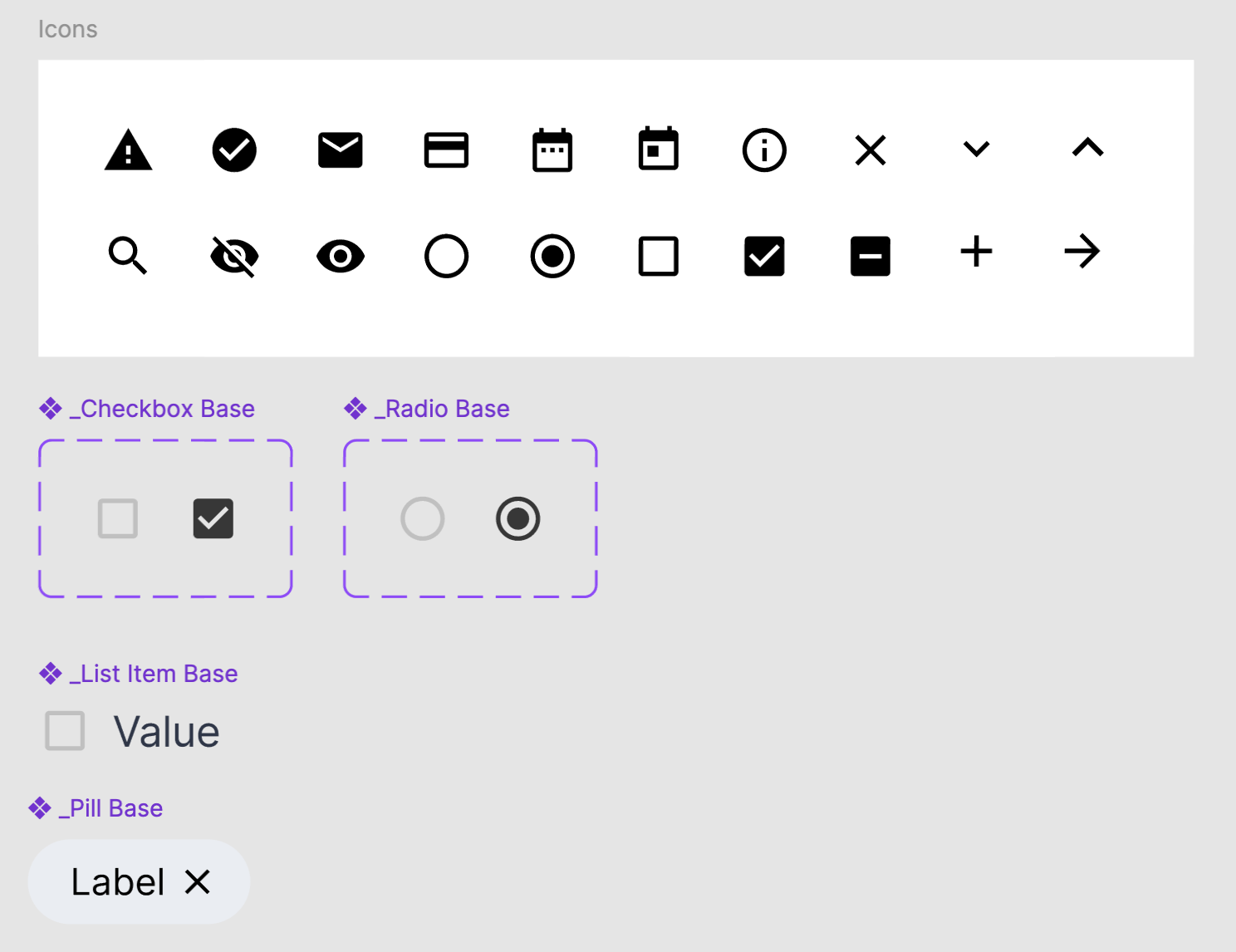Toggle the eye-off hidden visibility icon
This screenshot has height=952, width=1236.
coord(233,256)
